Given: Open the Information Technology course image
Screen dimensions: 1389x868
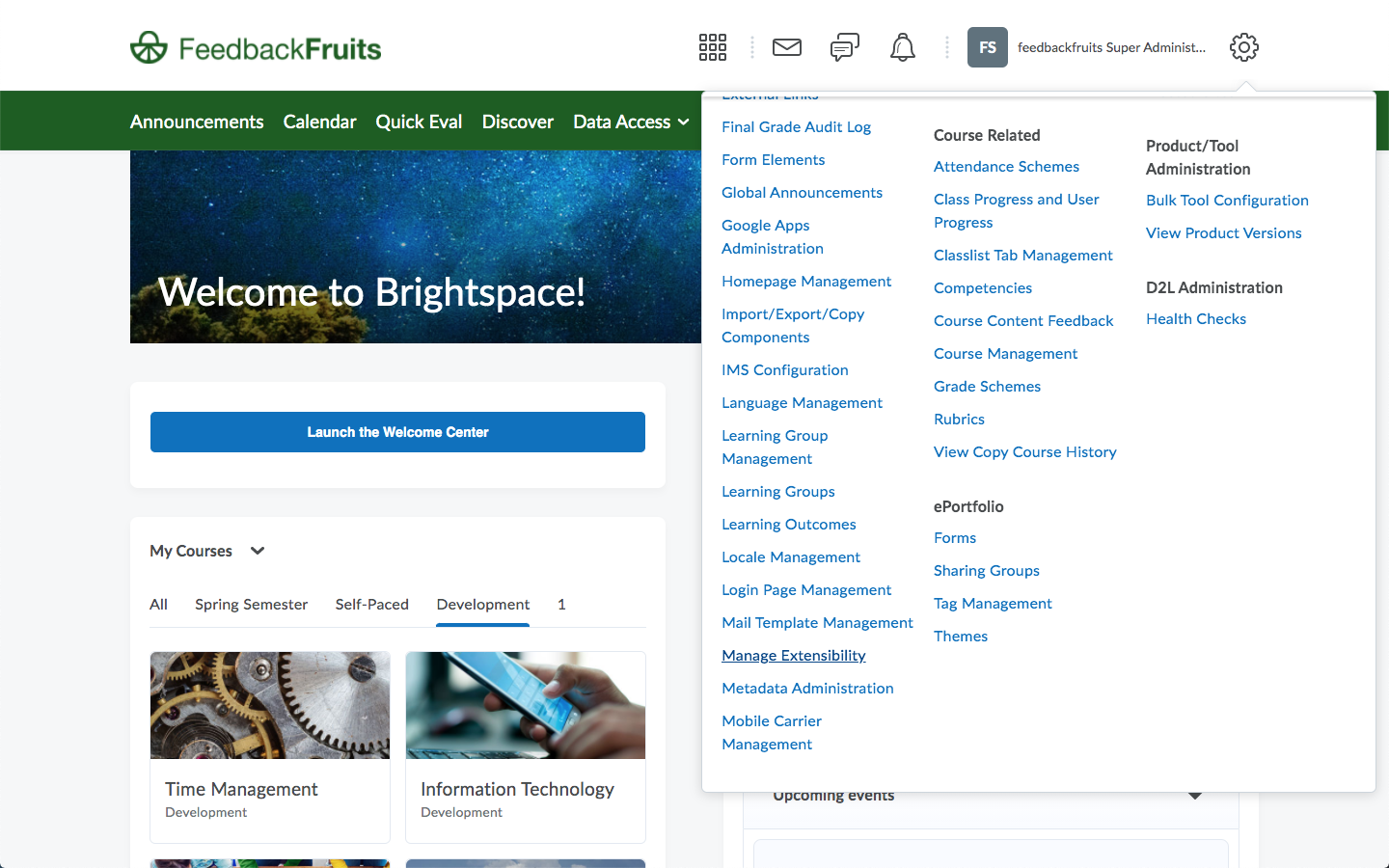Looking at the screenshot, I should pyautogui.click(x=526, y=705).
